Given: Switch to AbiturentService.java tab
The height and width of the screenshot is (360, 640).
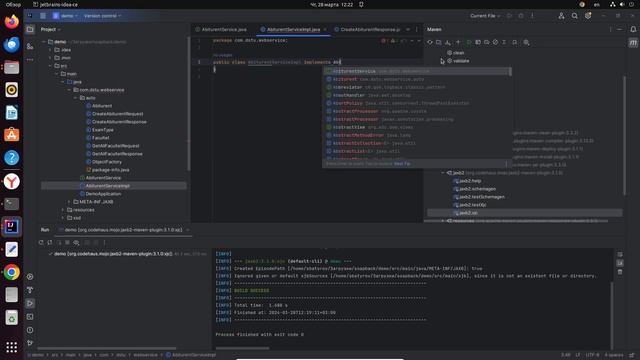Looking at the screenshot, I should pyautogui.click(x=221, y=29).
